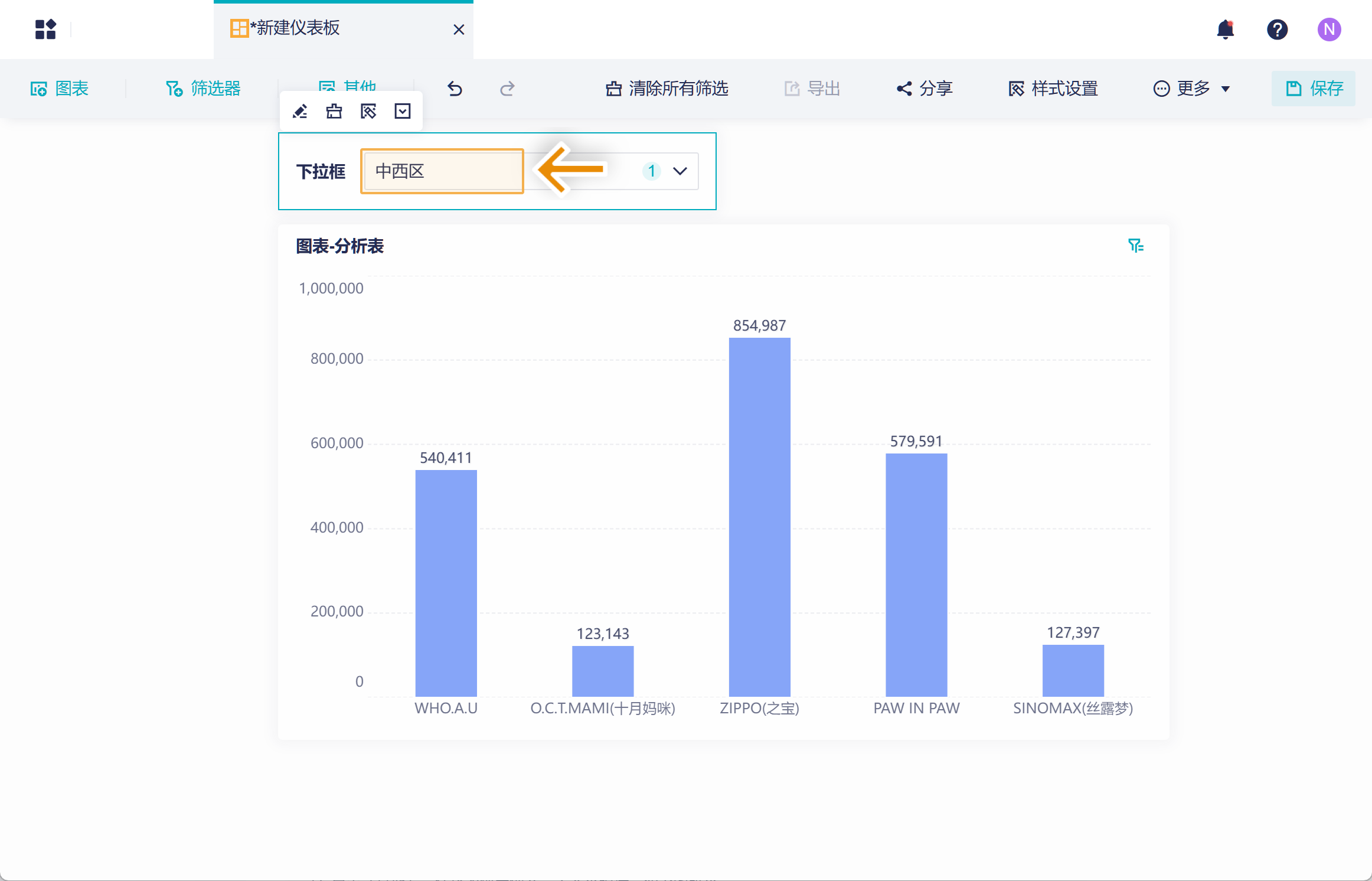Clear the filter with the broom icon
Viewport: 1372px width, 881px height.
tap(334, 111)
